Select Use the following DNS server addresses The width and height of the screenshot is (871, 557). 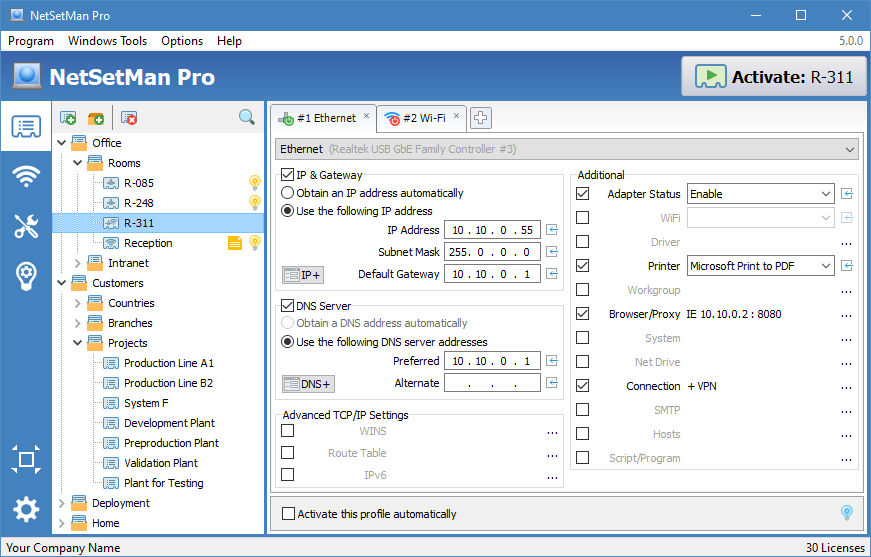click(x=287, y=342)
